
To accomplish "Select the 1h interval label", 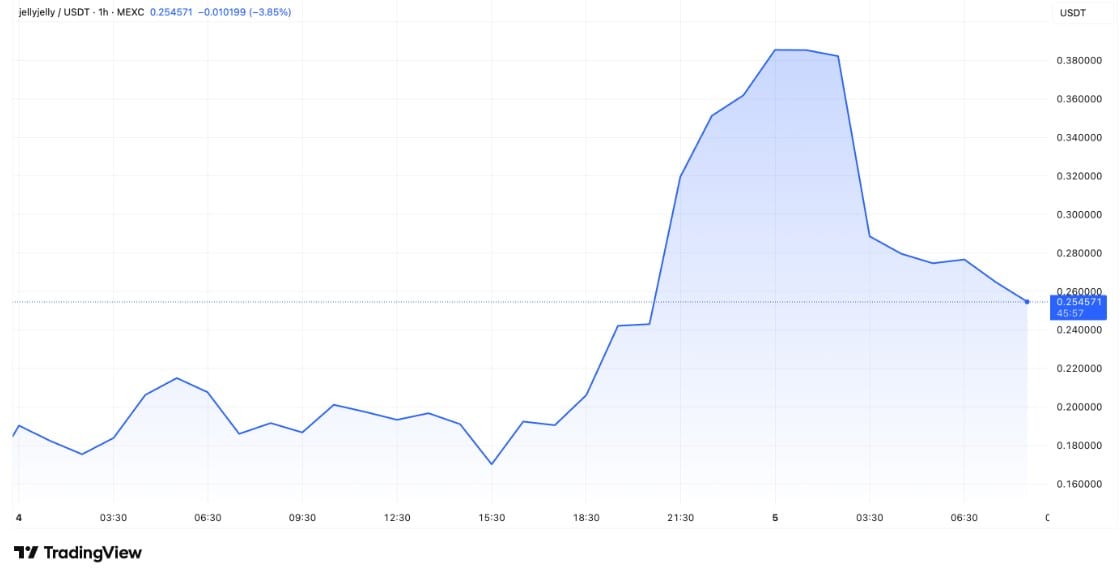I will [x=106, y=12].
